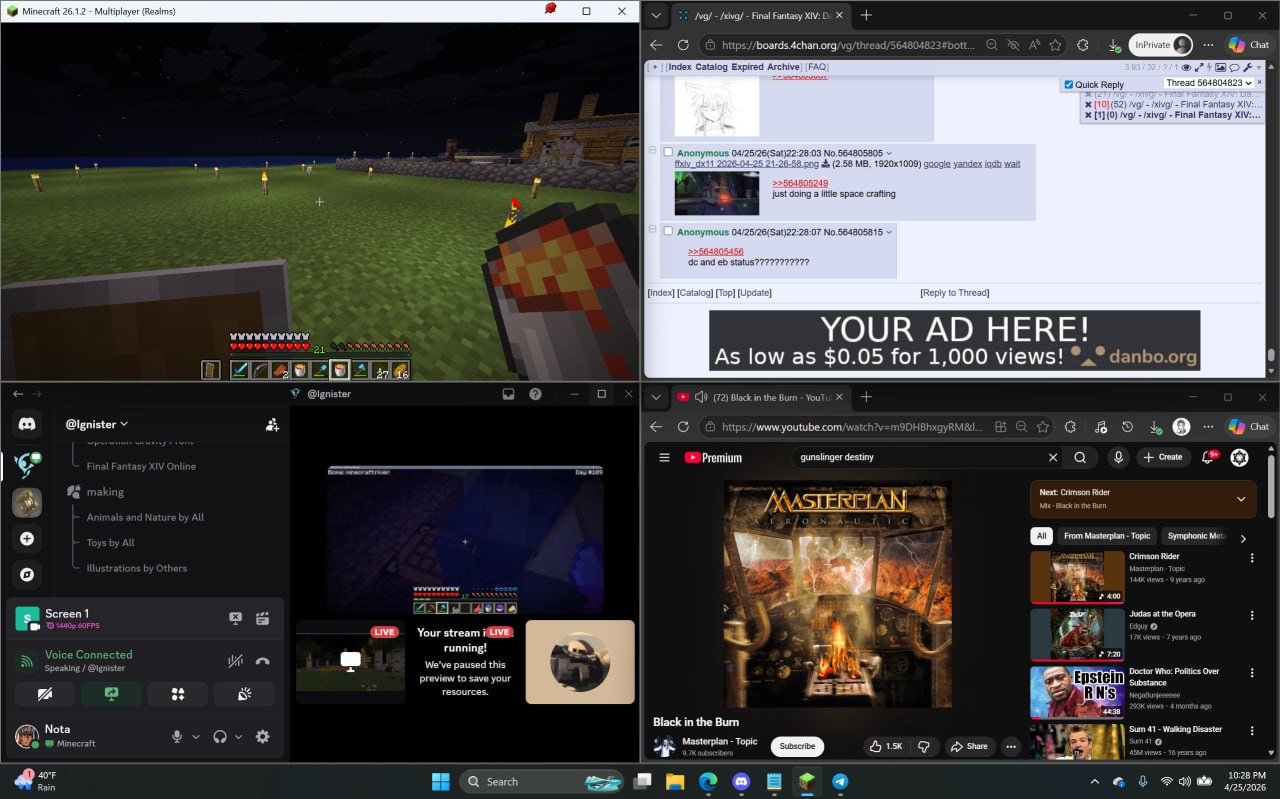1280x799 pixels.
Task: Open post menu arrow for No.564805815
Action: [889, 232]
